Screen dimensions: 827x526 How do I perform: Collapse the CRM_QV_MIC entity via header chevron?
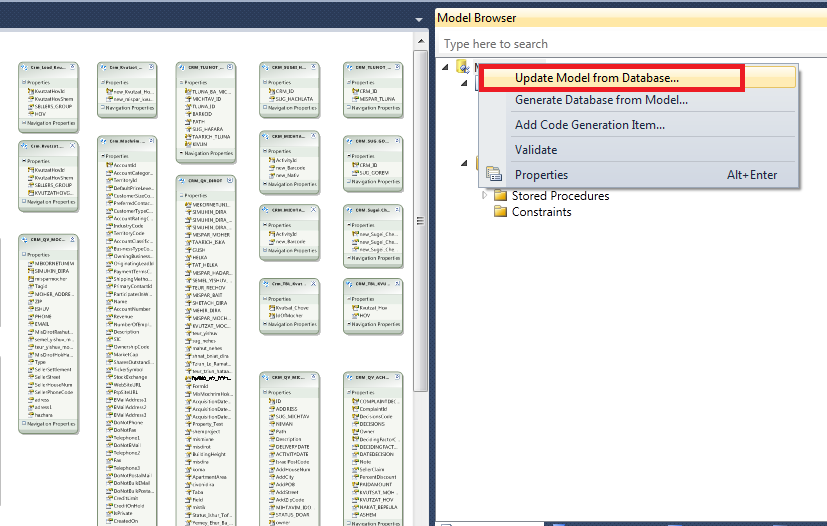pyautogui.click(x=314, y=377)
